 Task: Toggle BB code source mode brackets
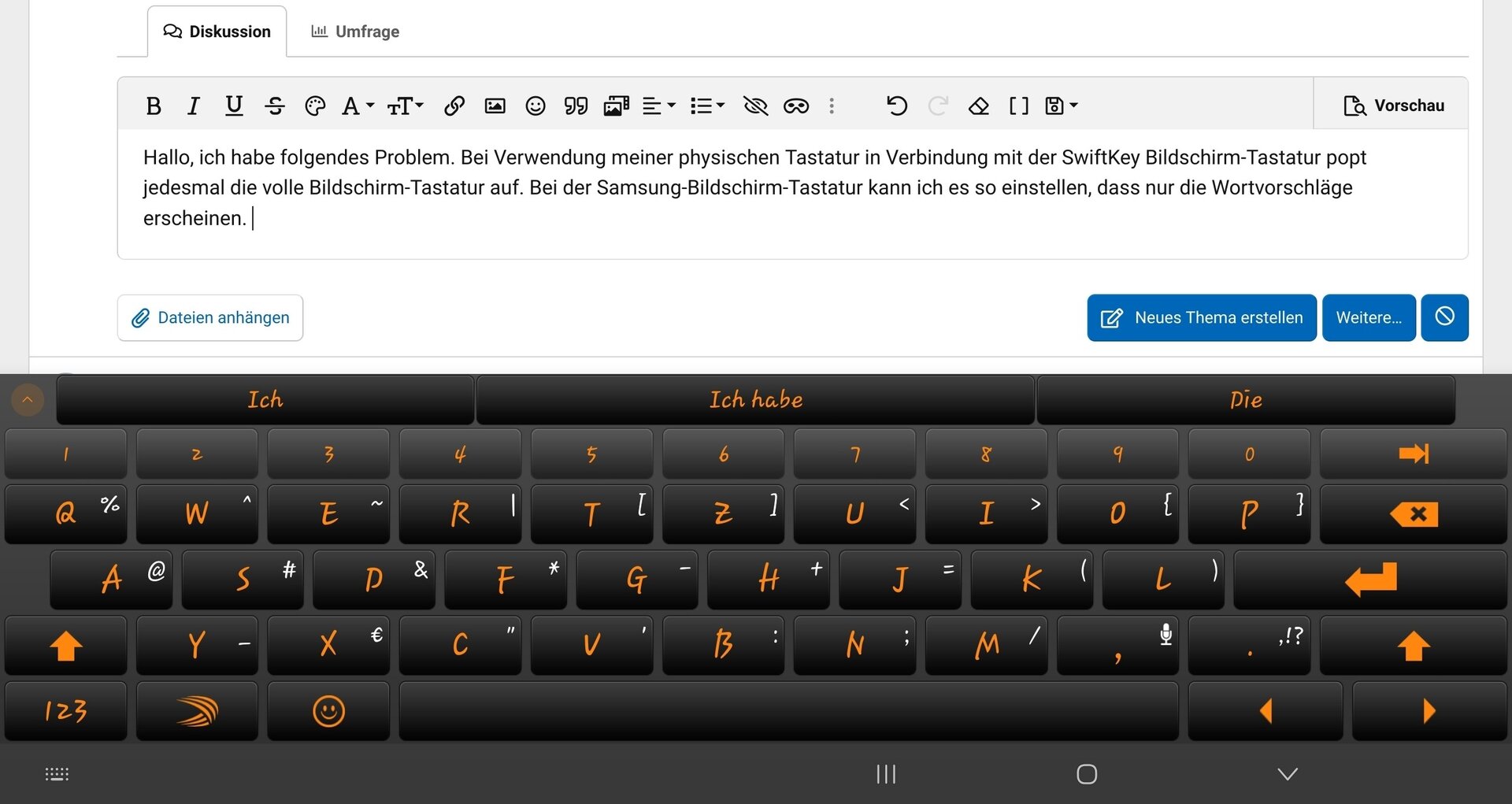1018,106
